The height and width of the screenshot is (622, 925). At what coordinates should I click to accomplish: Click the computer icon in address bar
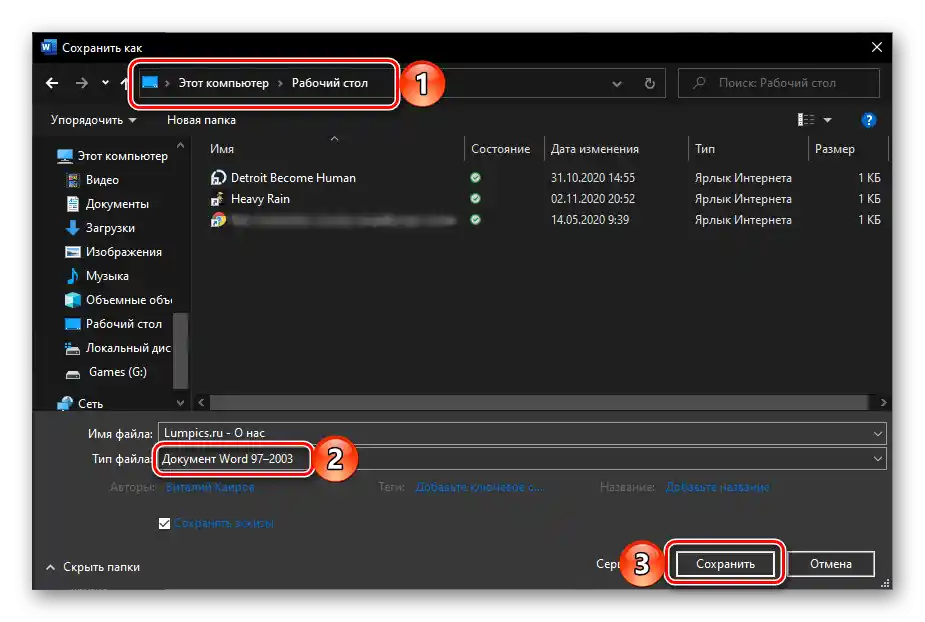tap(150, 83)
